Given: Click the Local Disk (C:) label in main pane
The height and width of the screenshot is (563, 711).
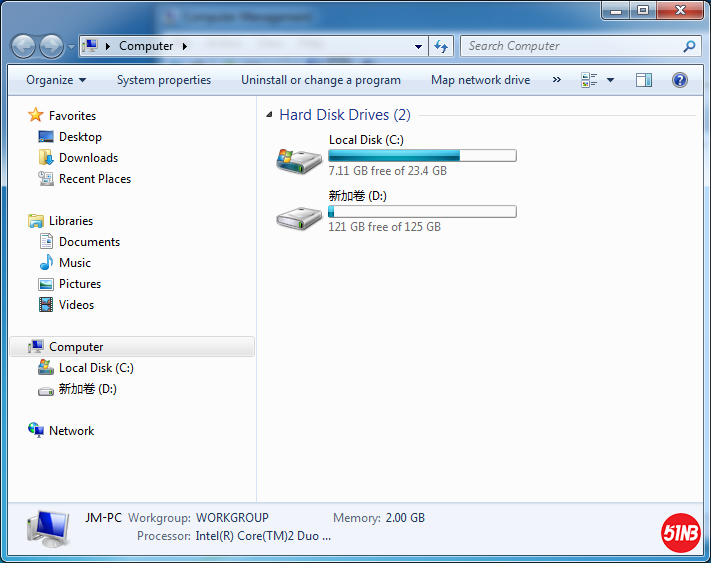Looking at the screenshot, I should pyautogui.click(x=366, y=140).
